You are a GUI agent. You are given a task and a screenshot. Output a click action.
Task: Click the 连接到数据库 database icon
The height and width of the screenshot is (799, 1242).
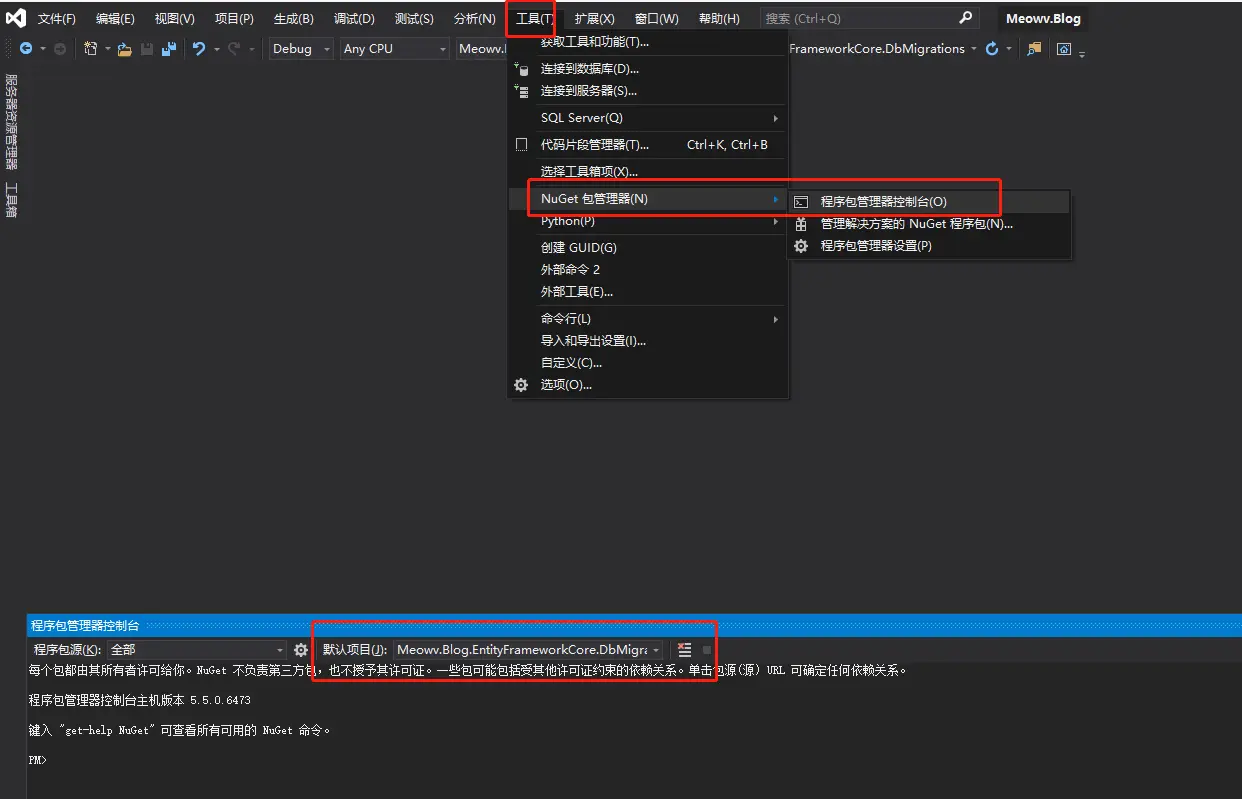pos(521,69)
